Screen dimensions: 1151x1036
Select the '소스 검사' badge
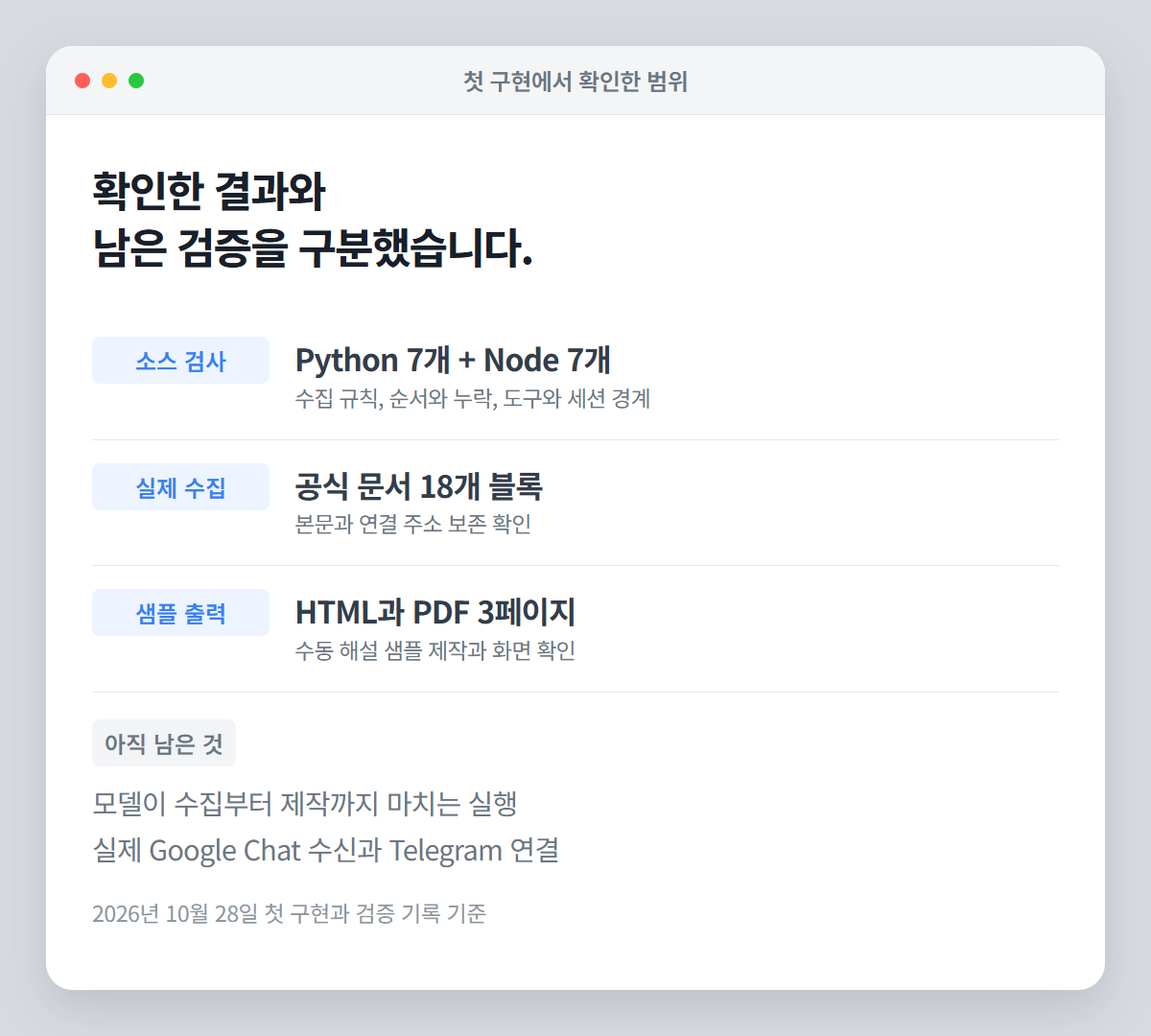[180, 361]
